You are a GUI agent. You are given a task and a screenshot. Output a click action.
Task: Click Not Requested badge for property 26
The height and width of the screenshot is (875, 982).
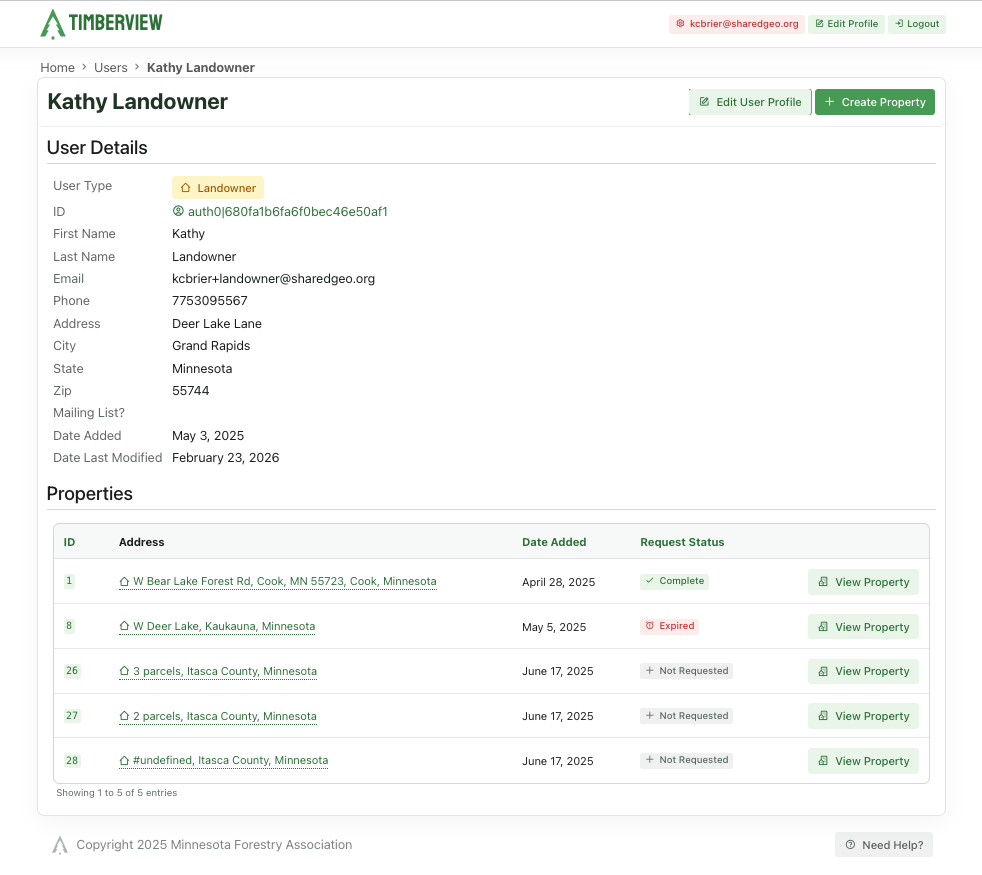coord(686,671)
